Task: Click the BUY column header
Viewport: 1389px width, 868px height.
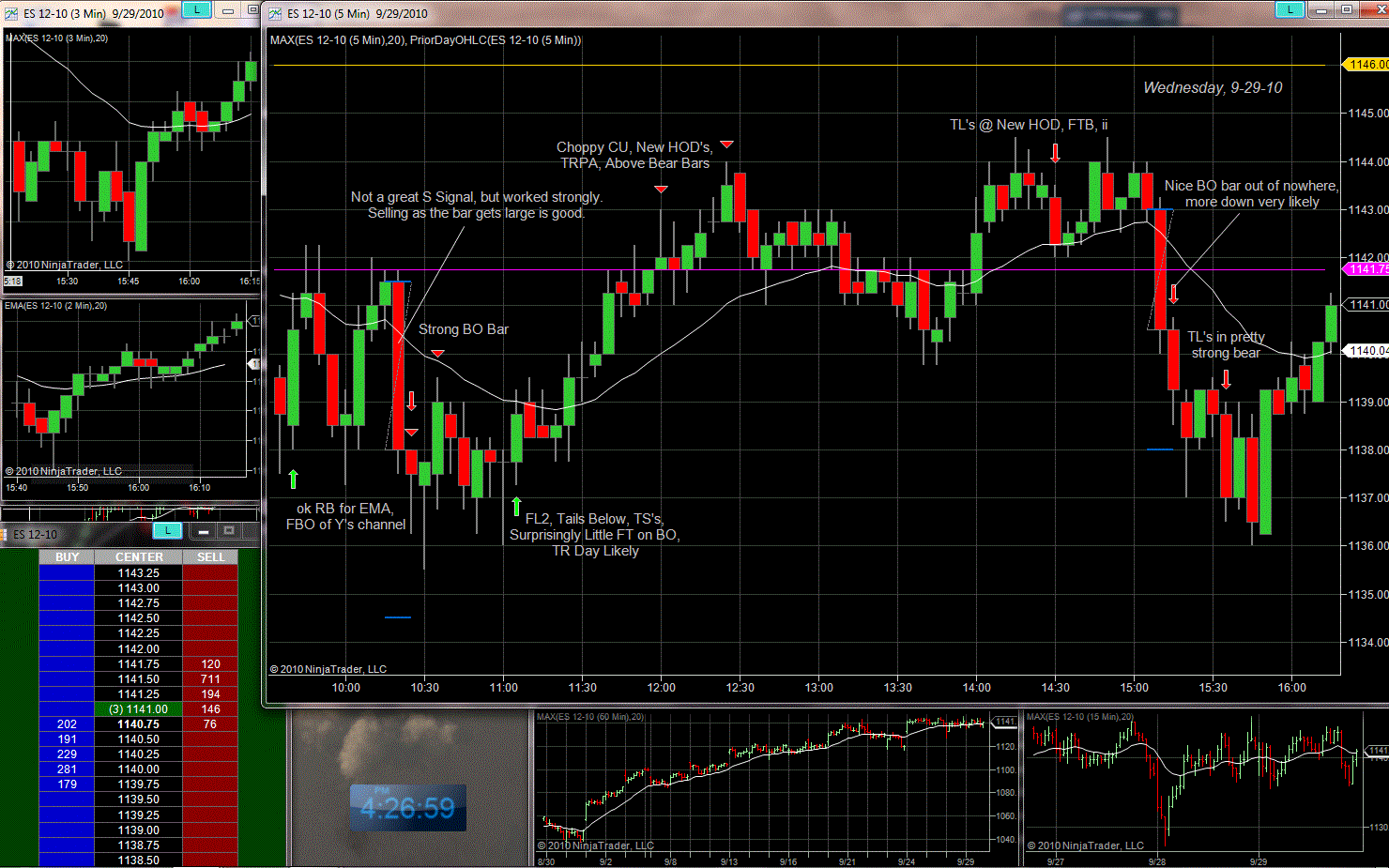Action: pos(67,556)
